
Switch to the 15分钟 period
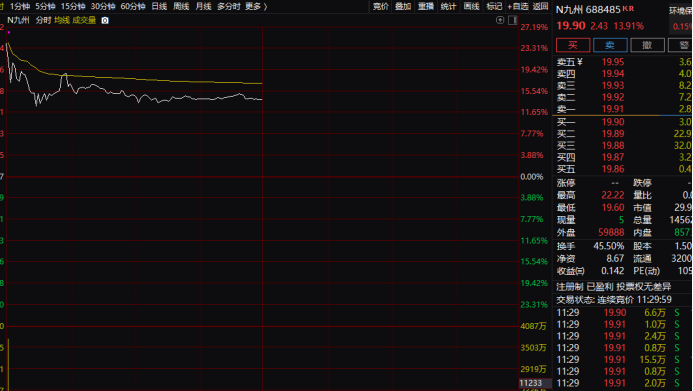pos(73,6)
